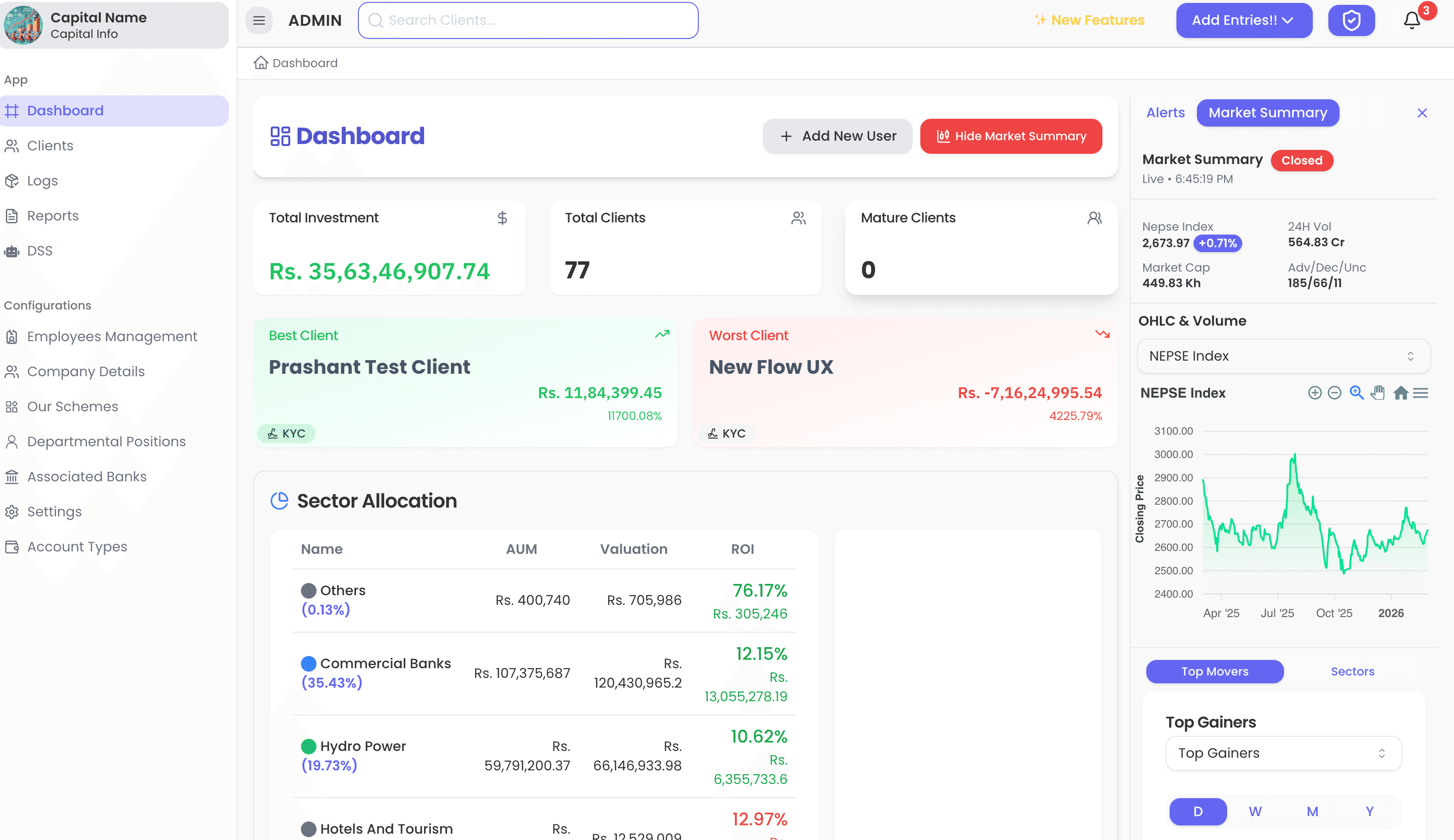Reset the NEPSE chart with the home icon
Screen dimensions: 1454x840
(1400, 393)
